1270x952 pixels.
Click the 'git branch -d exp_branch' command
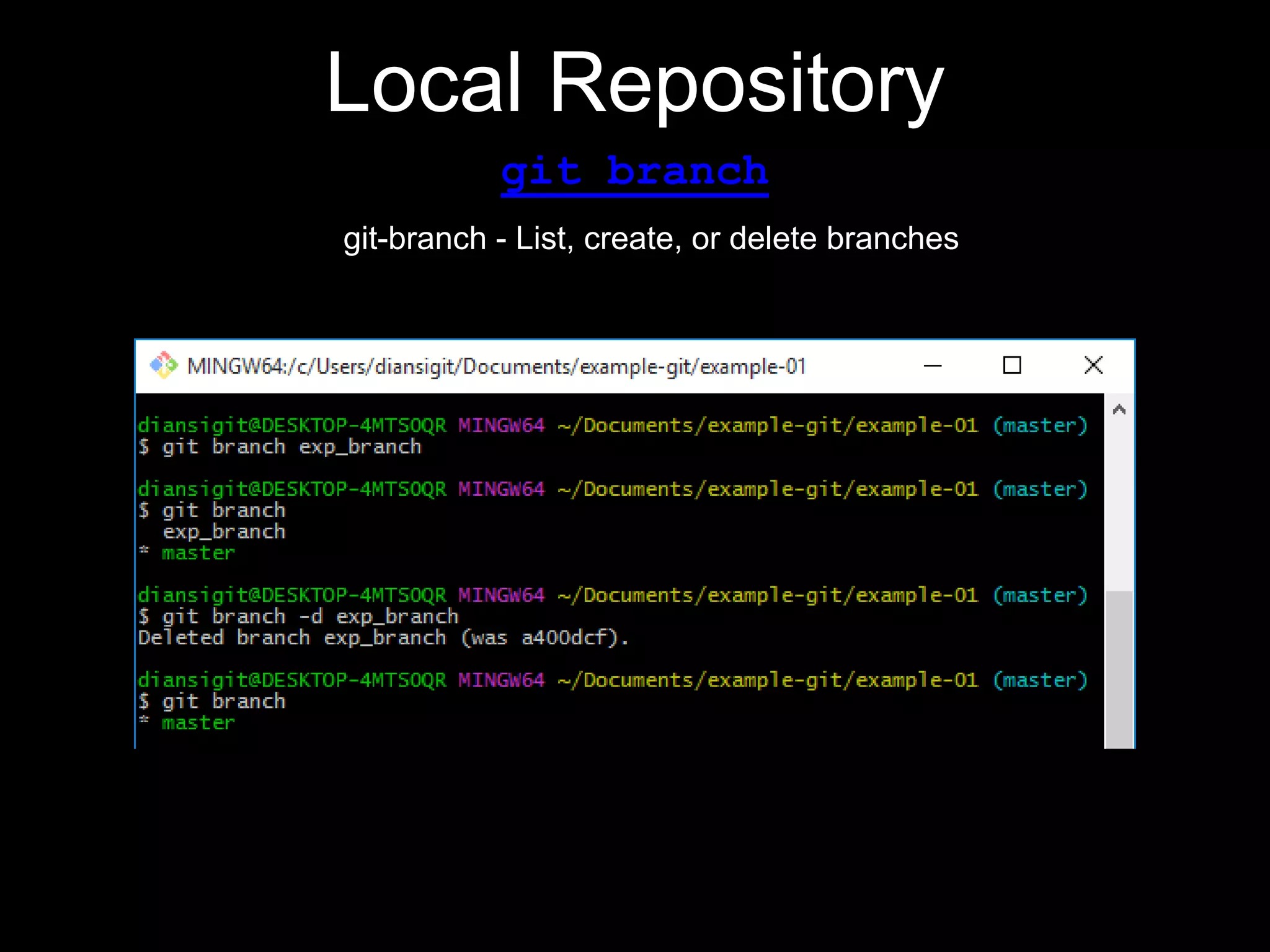[310, 617]
